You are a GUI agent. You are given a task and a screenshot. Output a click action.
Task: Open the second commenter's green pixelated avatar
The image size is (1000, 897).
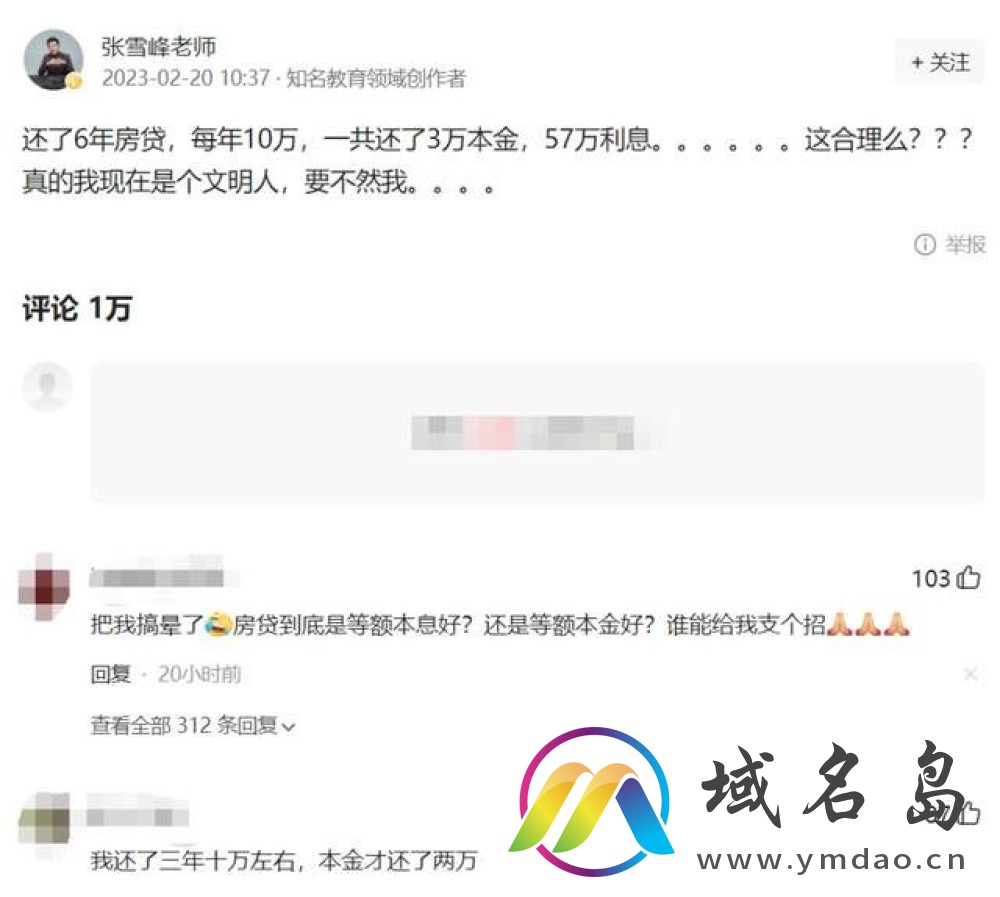(44, 818)
